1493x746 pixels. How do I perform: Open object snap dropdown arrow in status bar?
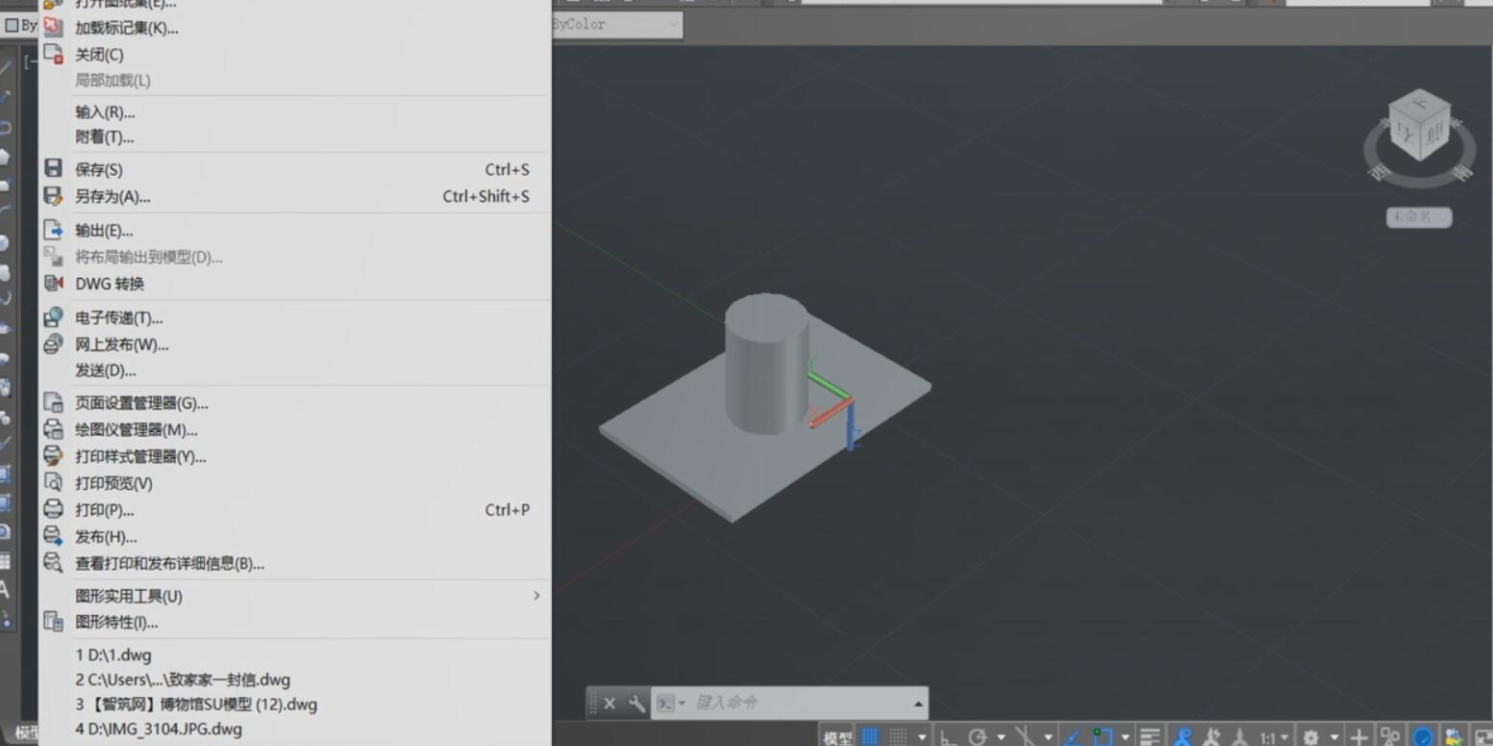coord(1125,738)
